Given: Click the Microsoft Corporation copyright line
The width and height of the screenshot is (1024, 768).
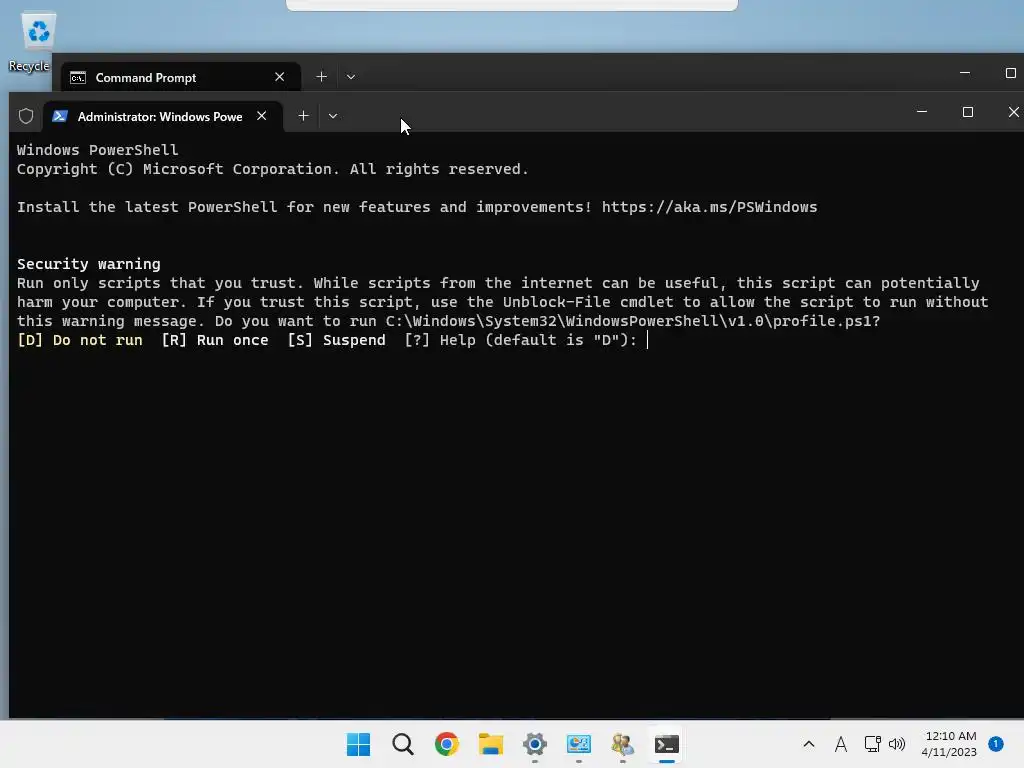Looking at the screenshot, I should coord(272,169).
